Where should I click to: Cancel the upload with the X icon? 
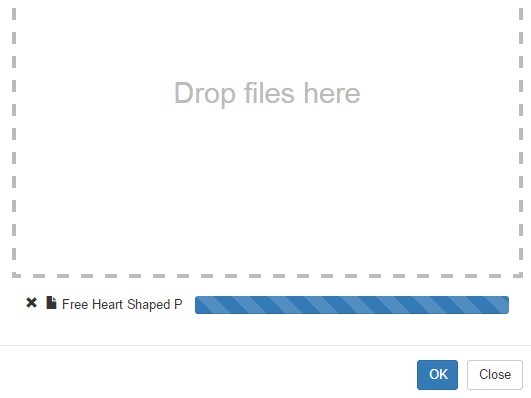coord(31,302)
